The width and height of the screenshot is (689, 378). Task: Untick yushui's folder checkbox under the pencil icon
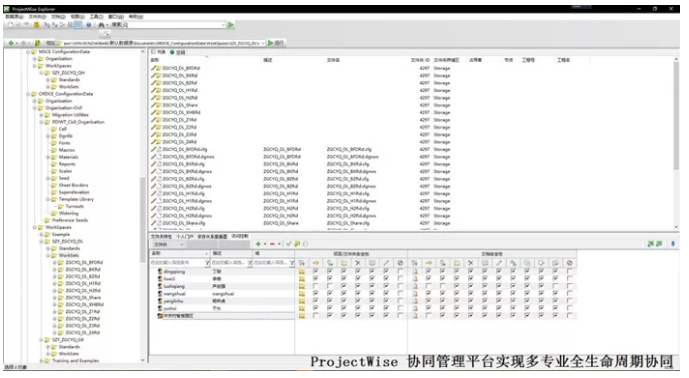point(386,309)
